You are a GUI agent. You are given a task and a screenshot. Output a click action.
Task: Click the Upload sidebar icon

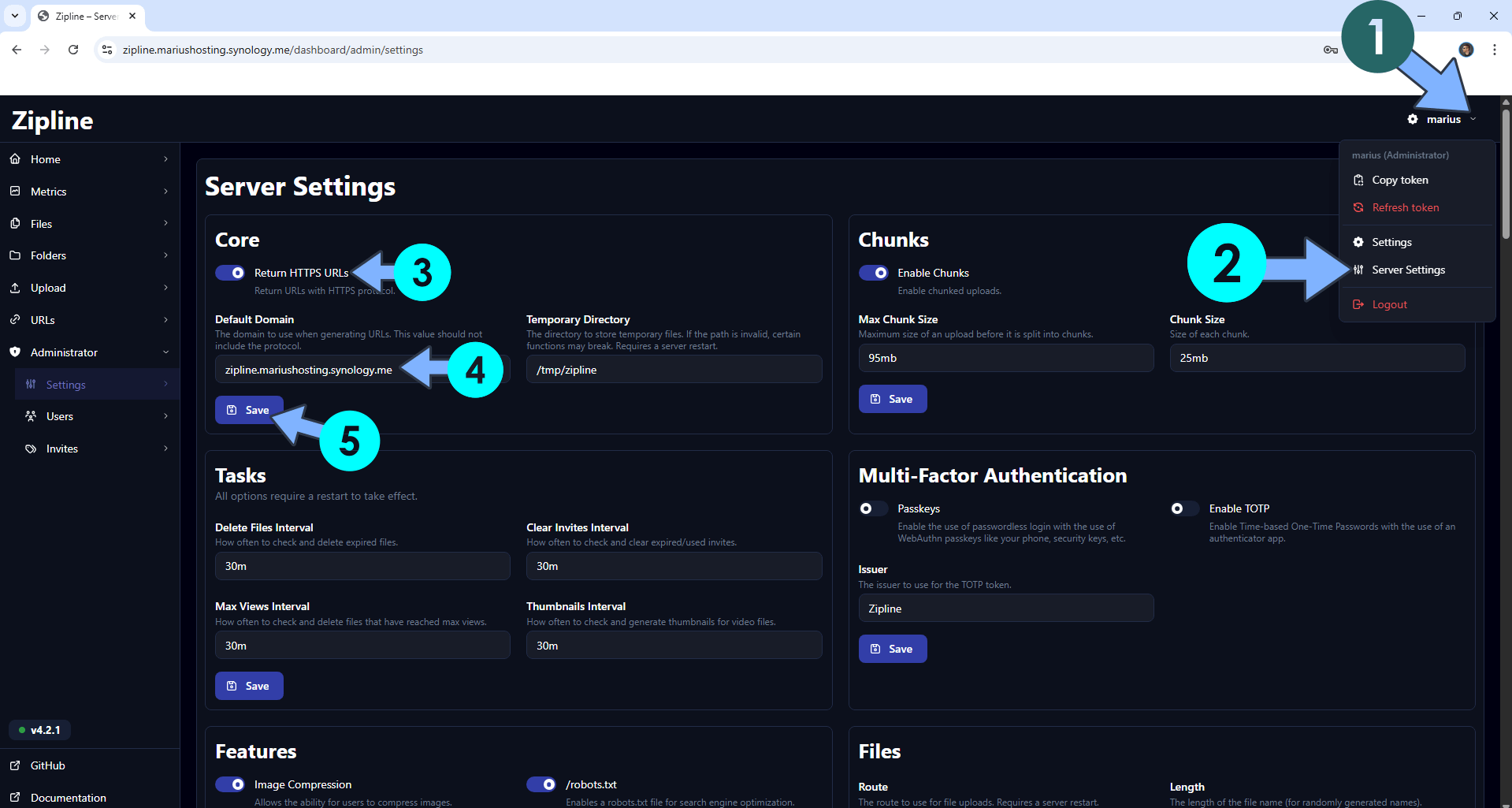click(15, 288)
